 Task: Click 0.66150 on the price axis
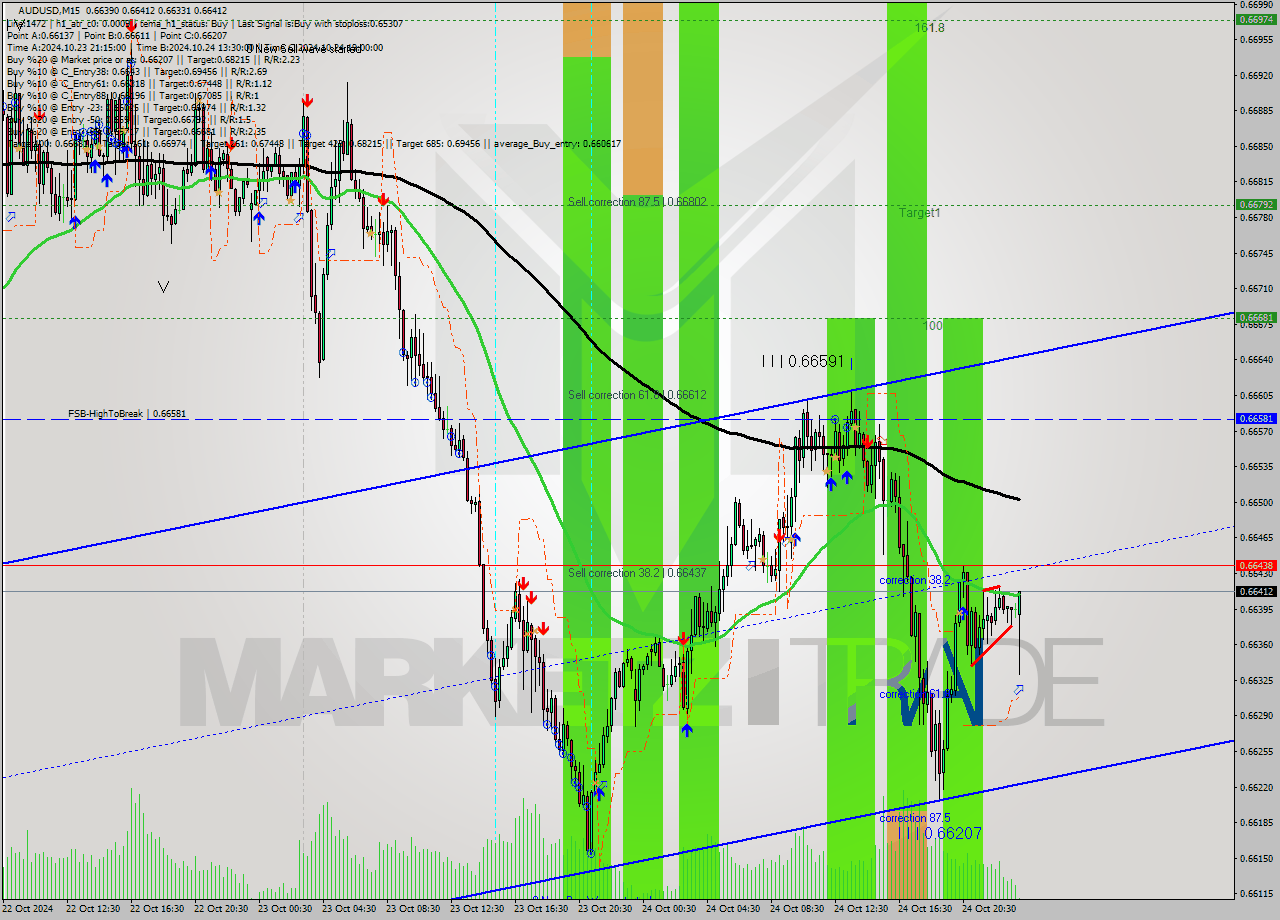click(x=1255, y=858)
